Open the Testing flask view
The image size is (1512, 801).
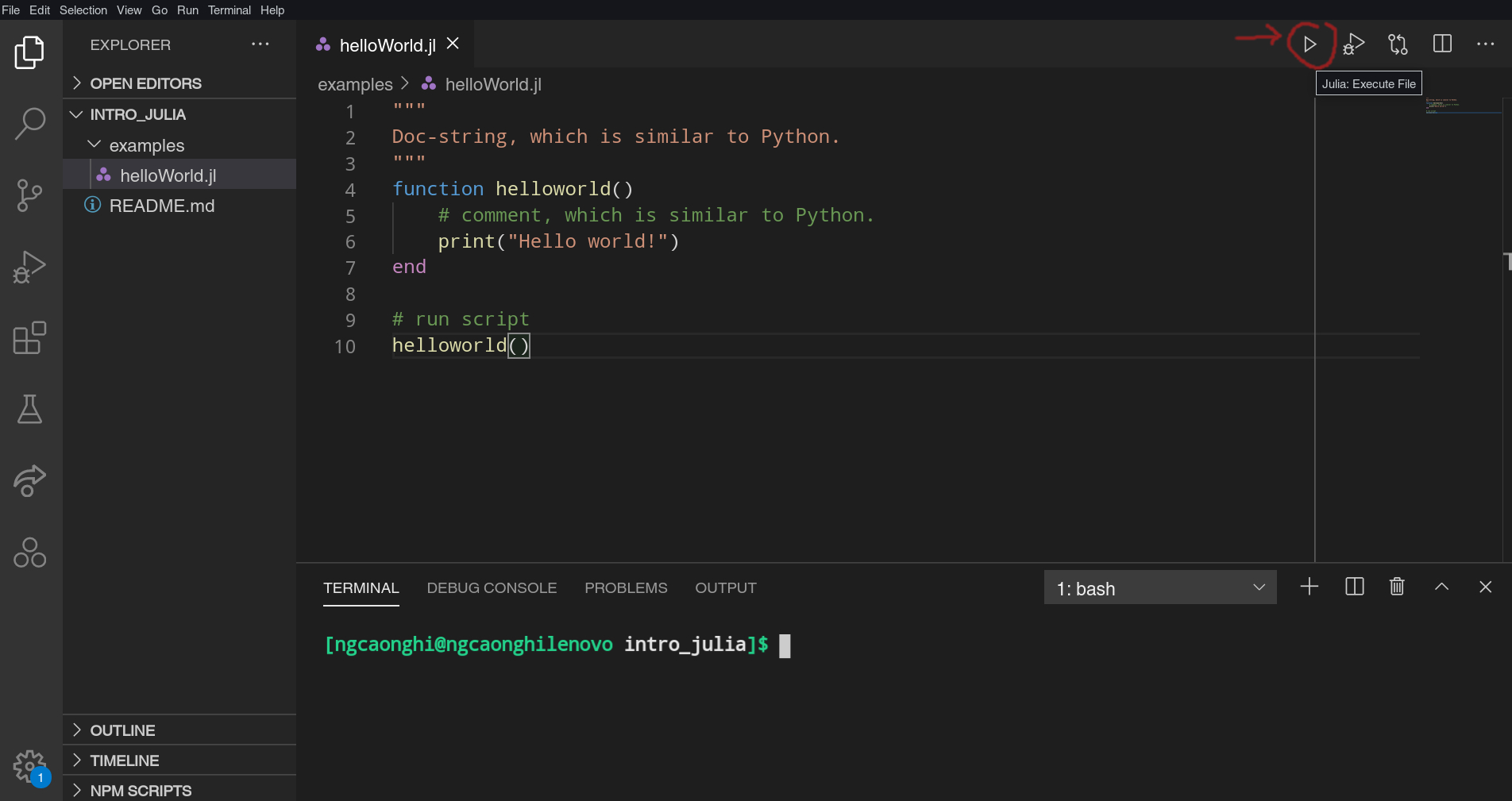point(29,410)
